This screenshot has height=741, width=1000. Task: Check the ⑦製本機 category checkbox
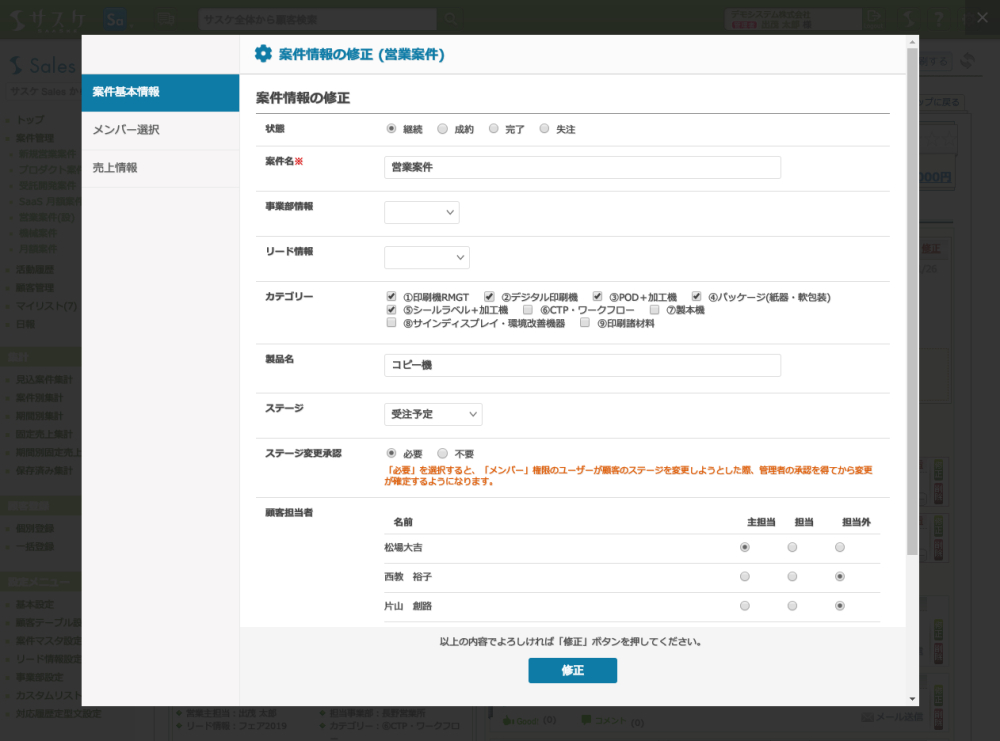(x=654, y=310)
